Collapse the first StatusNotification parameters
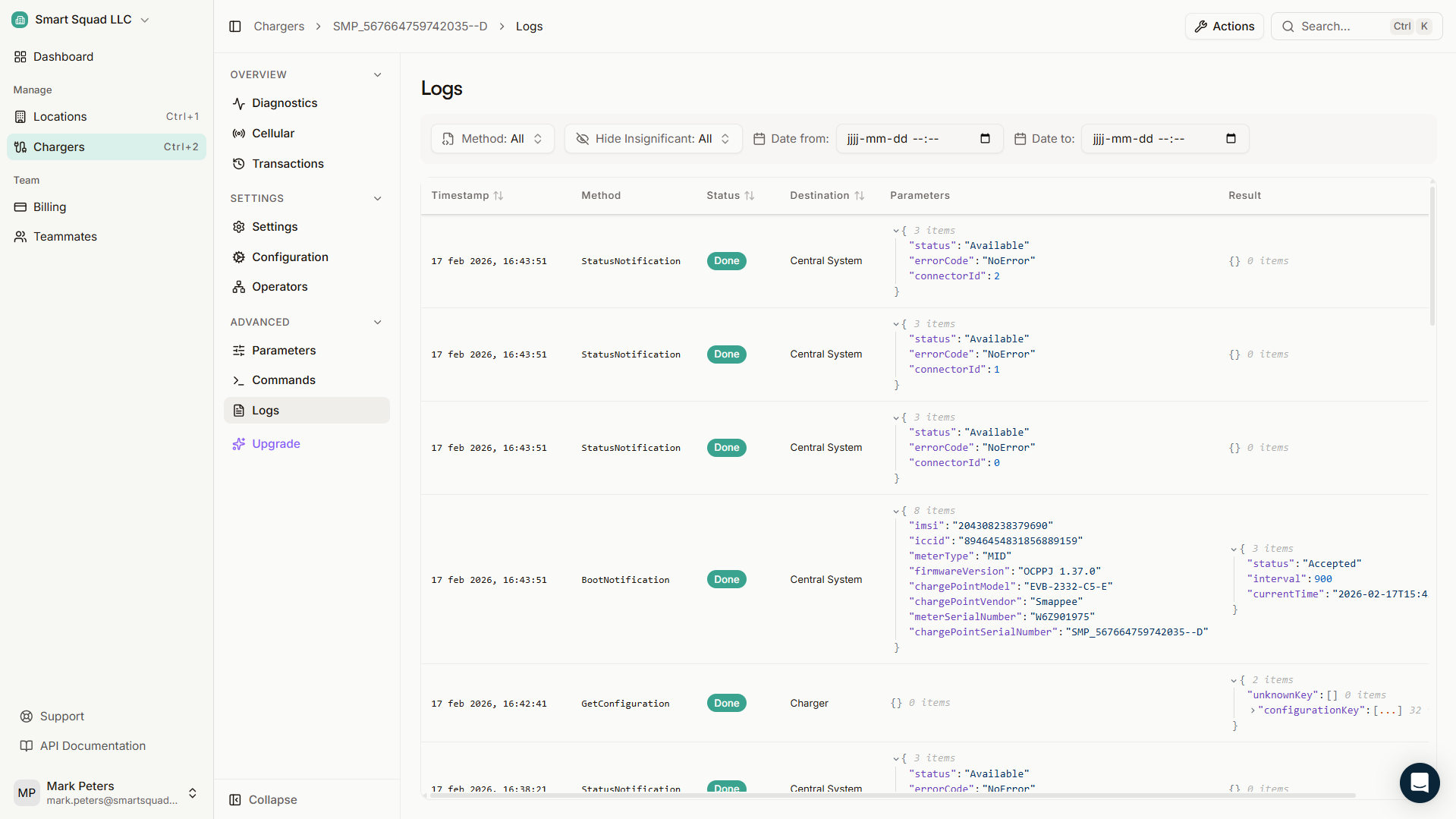 click(897, 230)
